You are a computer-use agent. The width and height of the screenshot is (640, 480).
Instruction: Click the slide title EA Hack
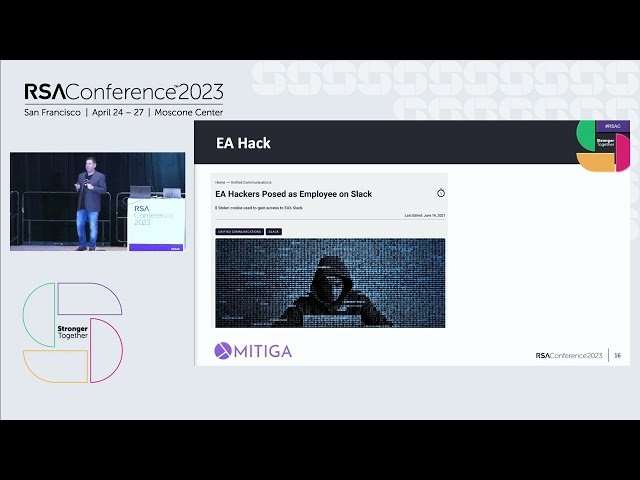click(x=243, y=143)
